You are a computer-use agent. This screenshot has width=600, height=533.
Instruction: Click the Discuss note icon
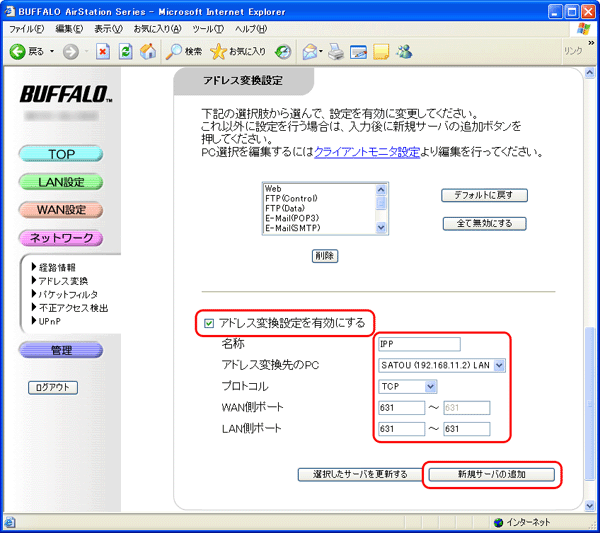(x=381, y=52)
